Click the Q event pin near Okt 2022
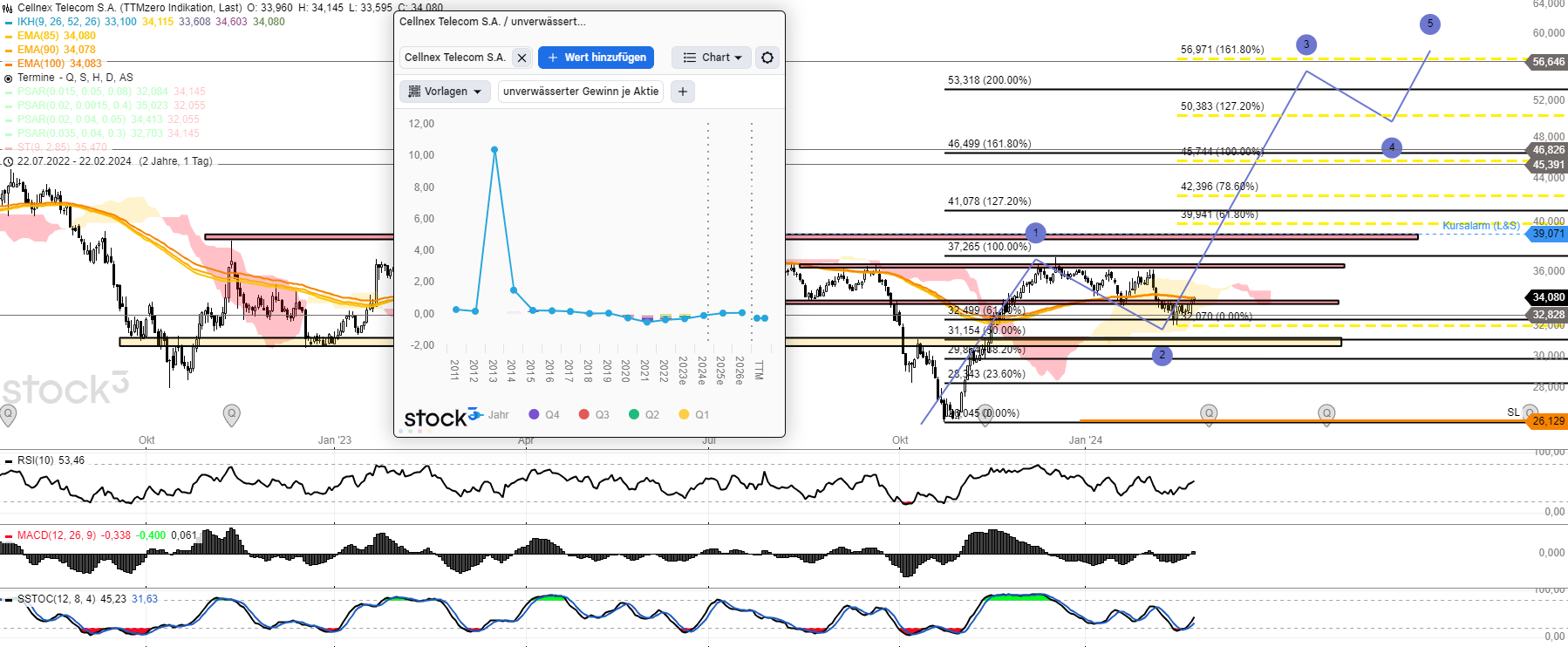Viewport: 1568px width, 647px height. pyautogui.click(x=232, y=414)
